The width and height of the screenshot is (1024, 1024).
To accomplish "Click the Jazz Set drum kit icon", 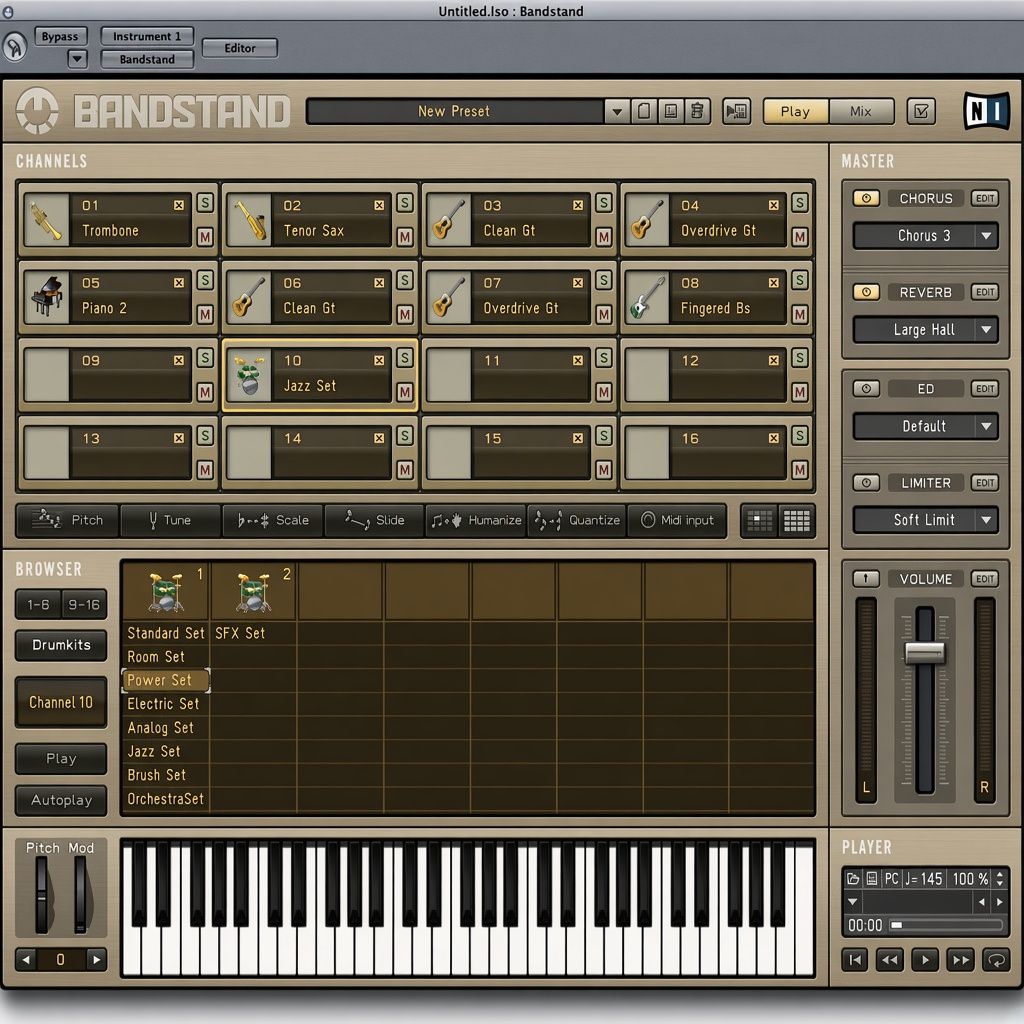I will pyautogui.click(x=249, y=375).
